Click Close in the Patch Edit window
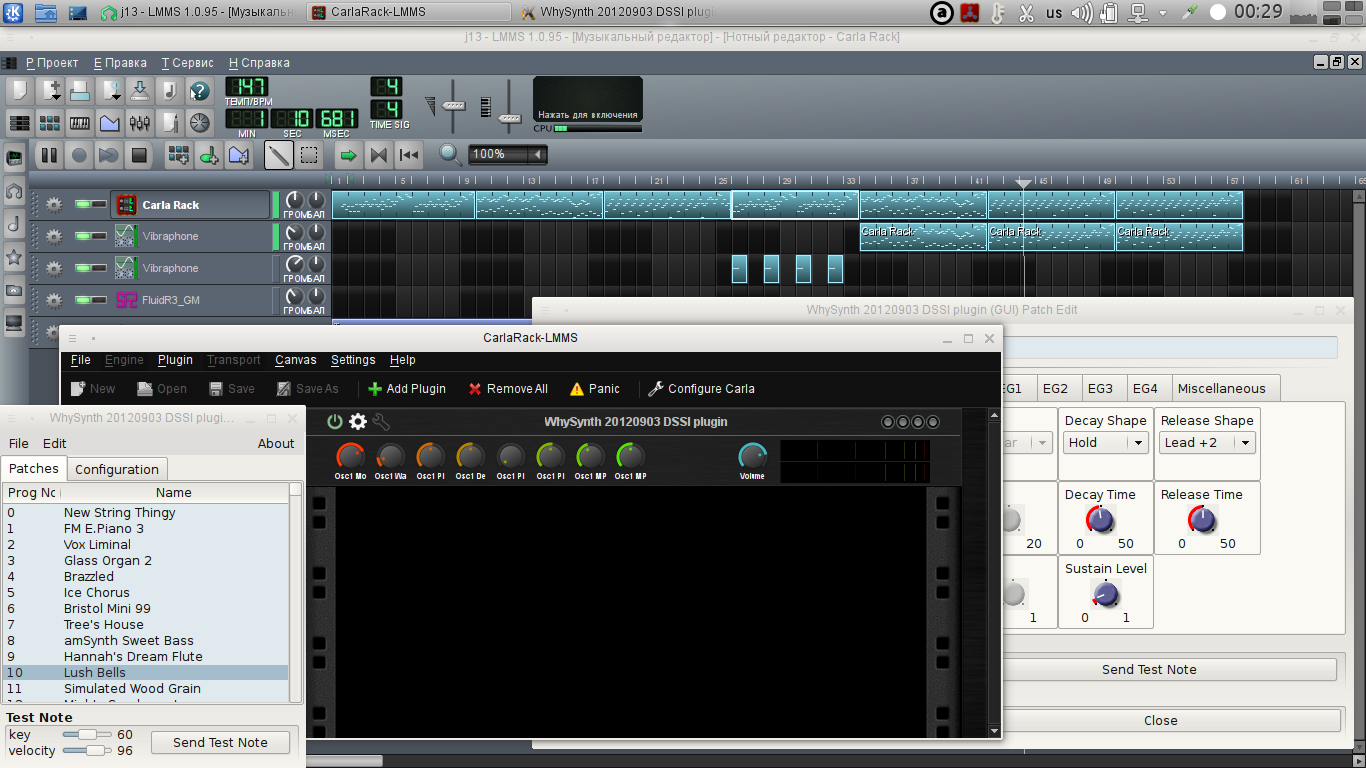This screenshot has width=1366, height=768. point(1160,721)
